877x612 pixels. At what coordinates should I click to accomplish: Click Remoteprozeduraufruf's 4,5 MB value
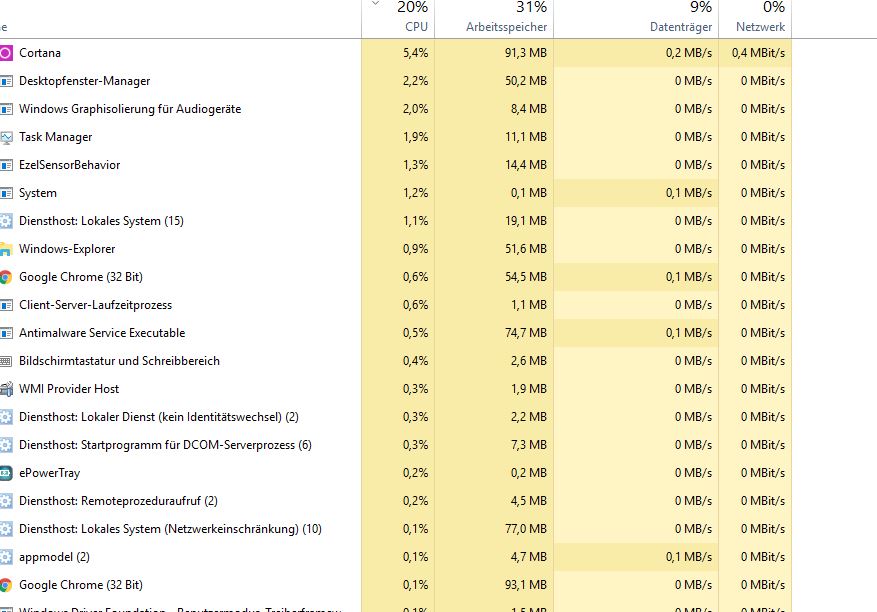529,501
